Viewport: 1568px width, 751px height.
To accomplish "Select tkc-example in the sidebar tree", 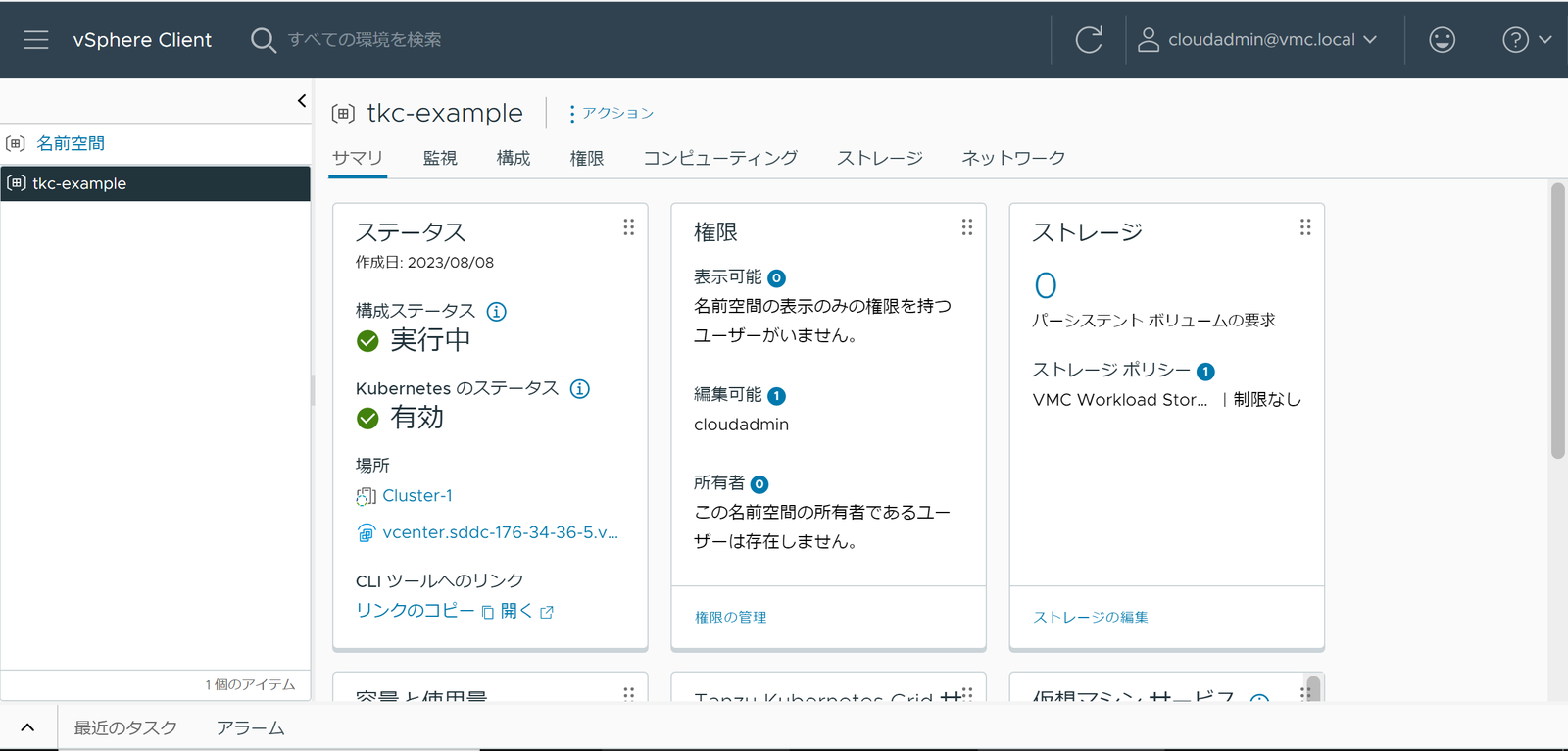I will point(156,184).
